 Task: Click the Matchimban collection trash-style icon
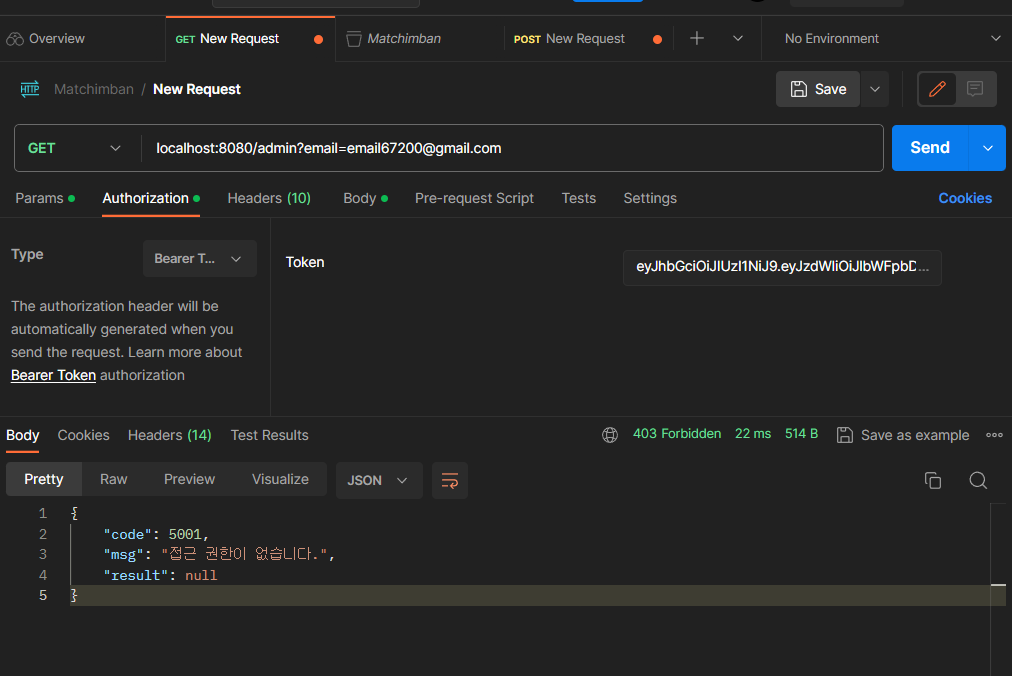[x=354, y=39]
